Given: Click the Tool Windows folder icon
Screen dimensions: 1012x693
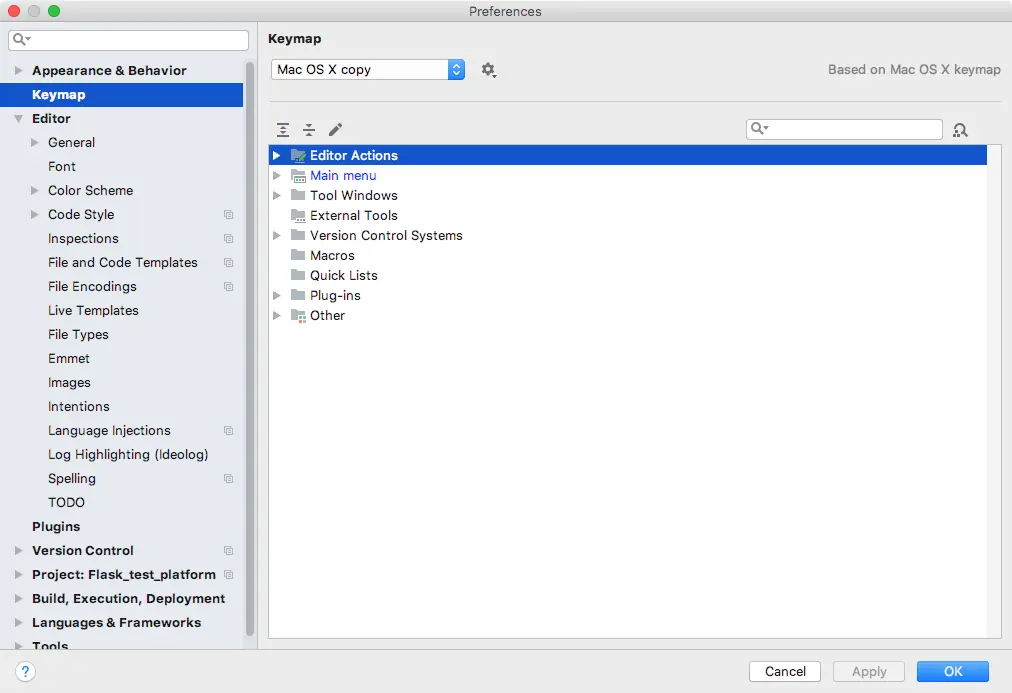Looking at the screenshot, I should pyautogui.click(x=298, y=195).
